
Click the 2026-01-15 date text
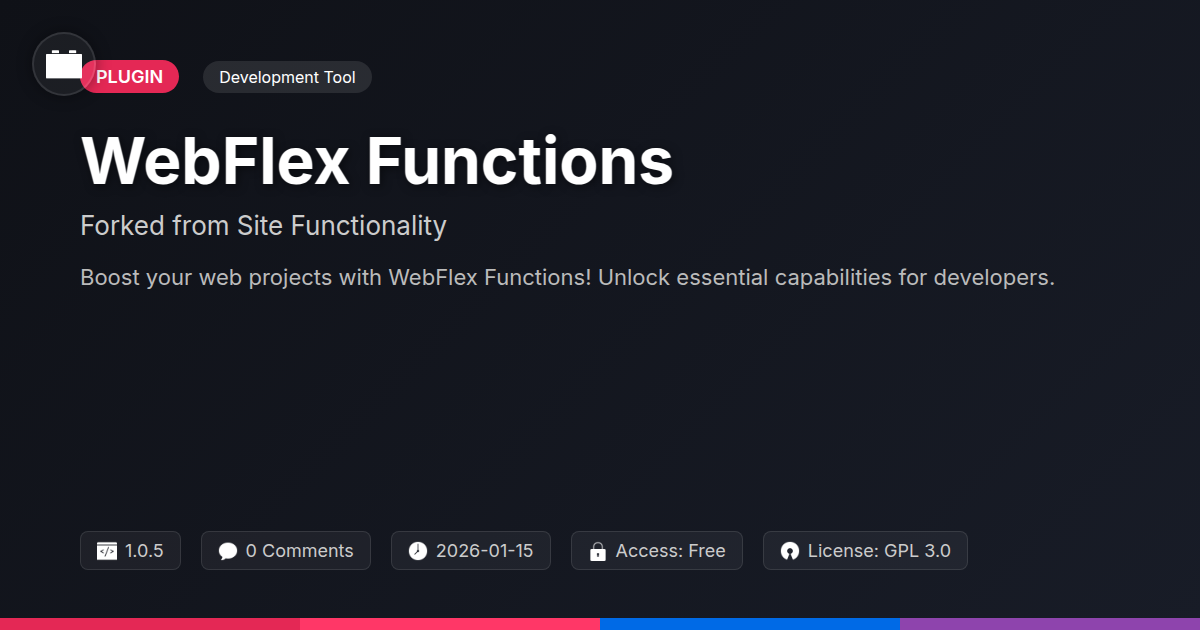click(x=484, y=551)
